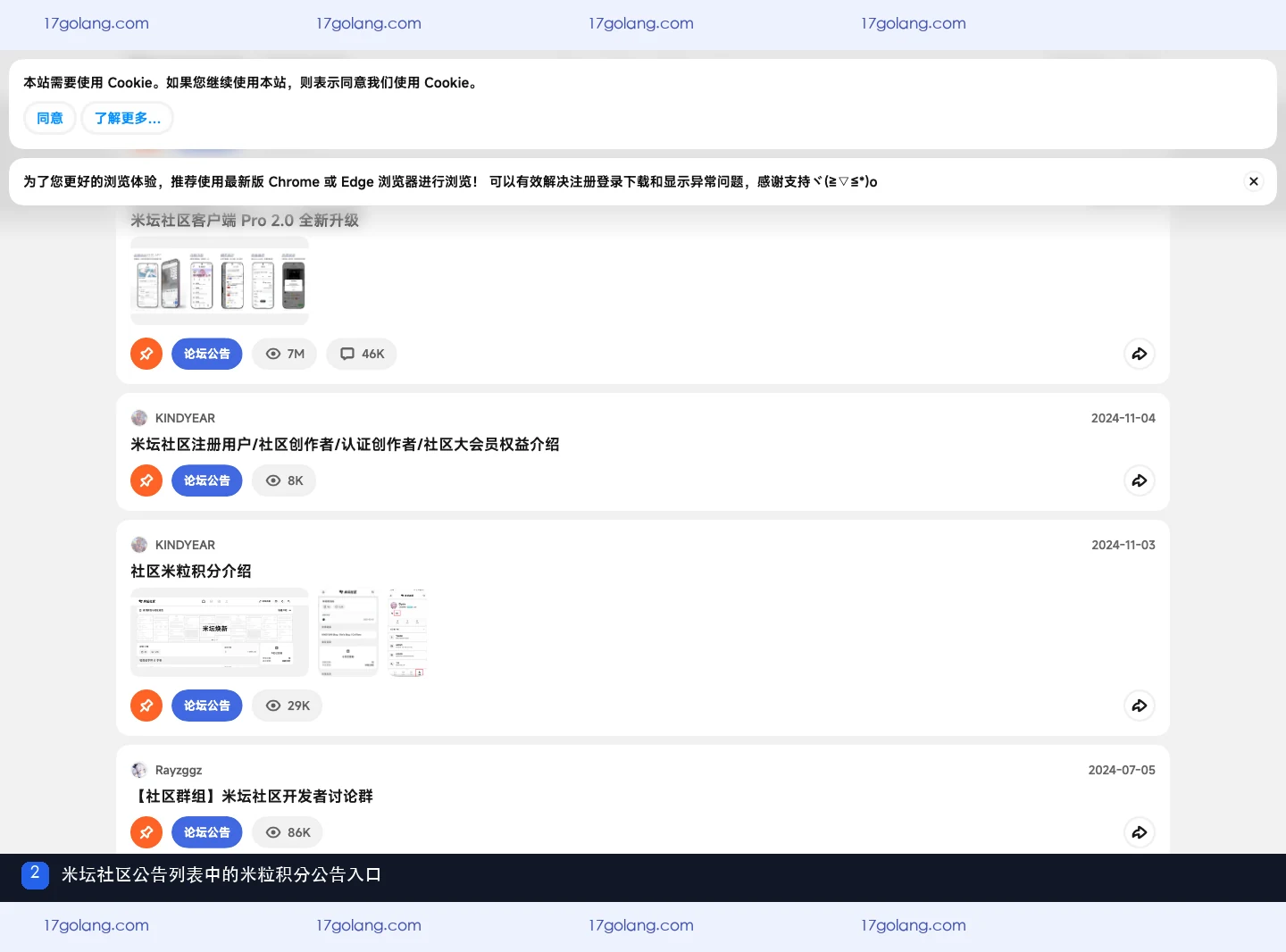Share the 社区米粒积分介绍 post
This screenshot has height=952, width=1286.
point(1140,706)
